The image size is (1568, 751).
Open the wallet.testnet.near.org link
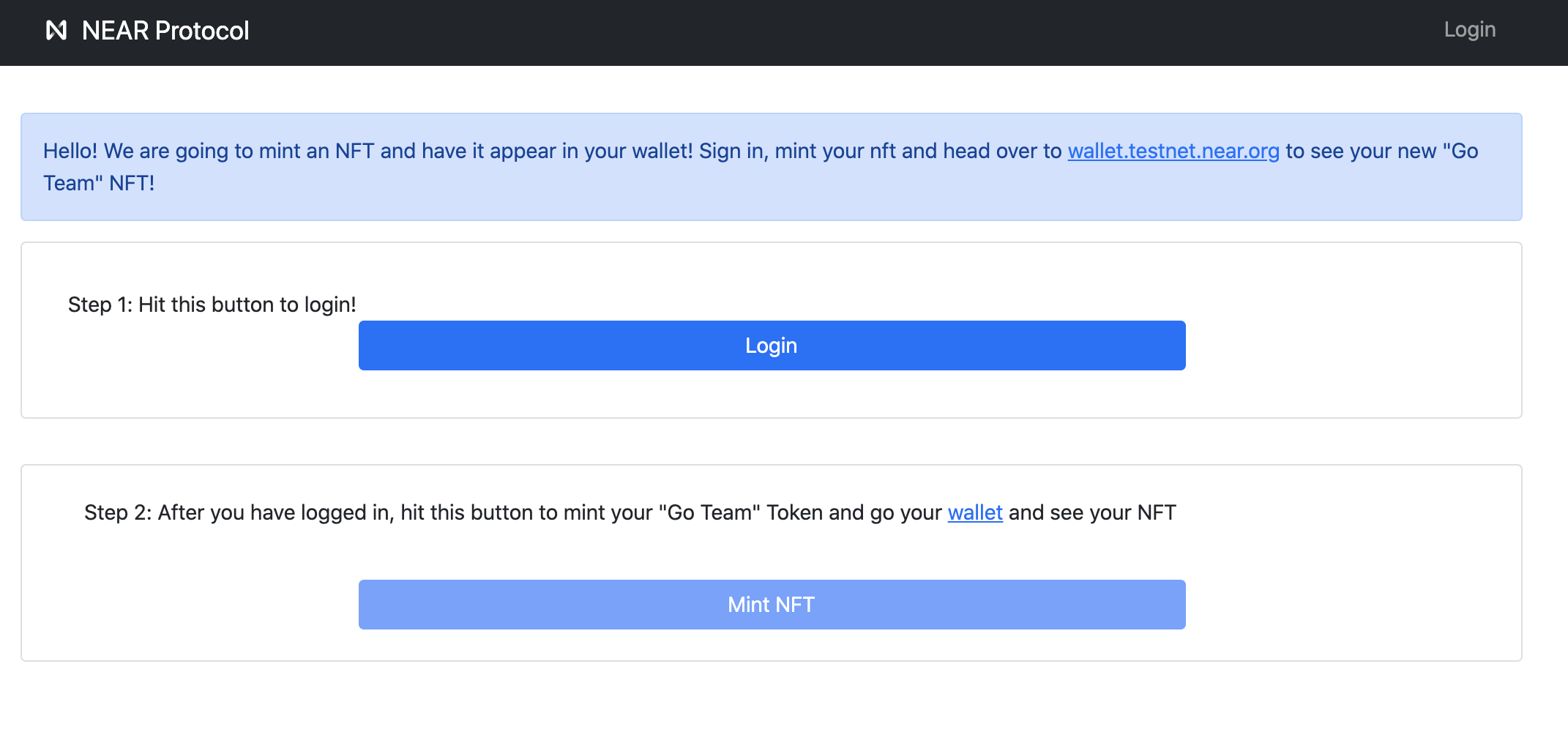(x=1173, y=151)
